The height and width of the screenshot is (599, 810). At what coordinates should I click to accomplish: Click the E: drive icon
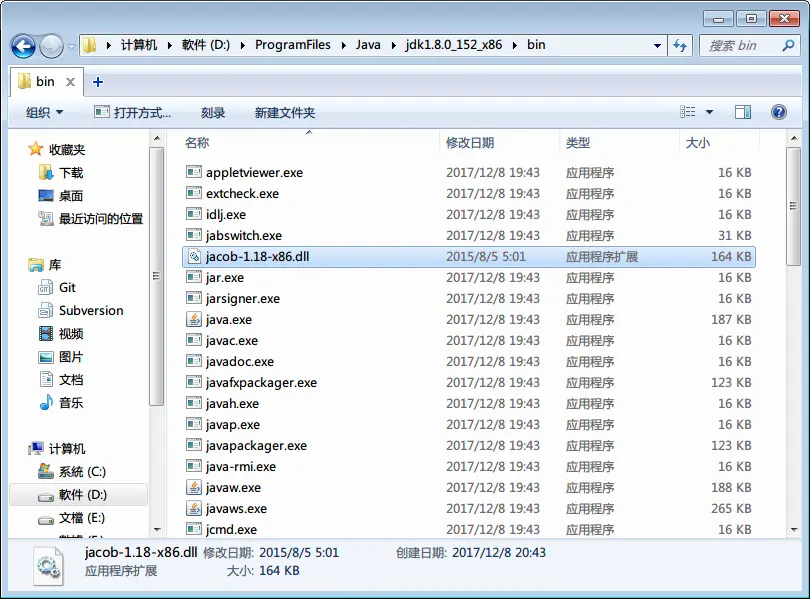tap(46, 519)
